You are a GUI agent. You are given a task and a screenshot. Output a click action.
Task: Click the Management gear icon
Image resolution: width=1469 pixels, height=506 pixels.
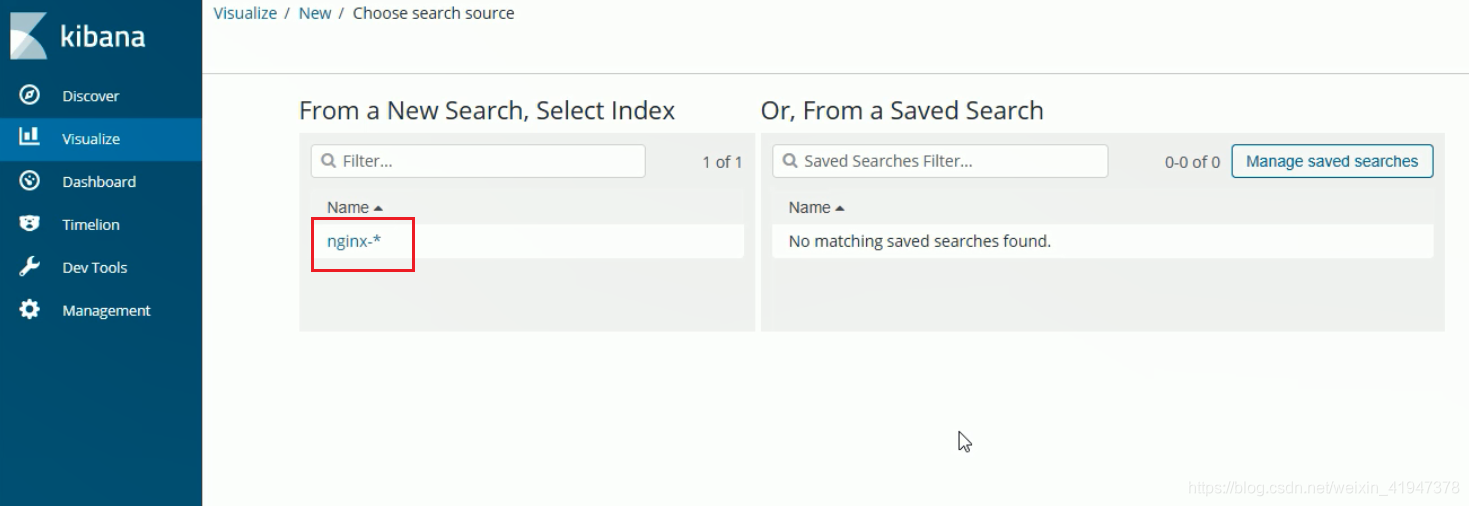[x=30, y=310]
